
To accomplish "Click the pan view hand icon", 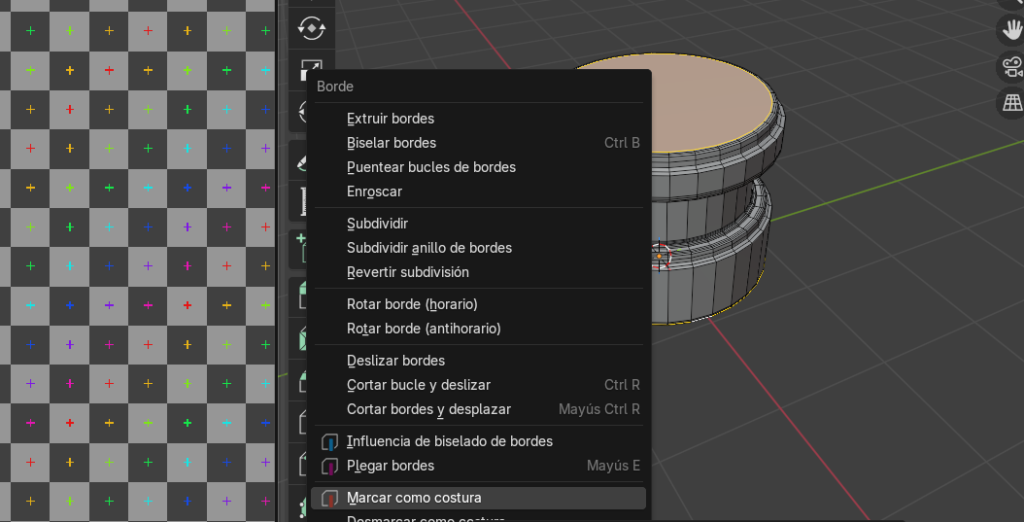I will tap(1012, 29).
